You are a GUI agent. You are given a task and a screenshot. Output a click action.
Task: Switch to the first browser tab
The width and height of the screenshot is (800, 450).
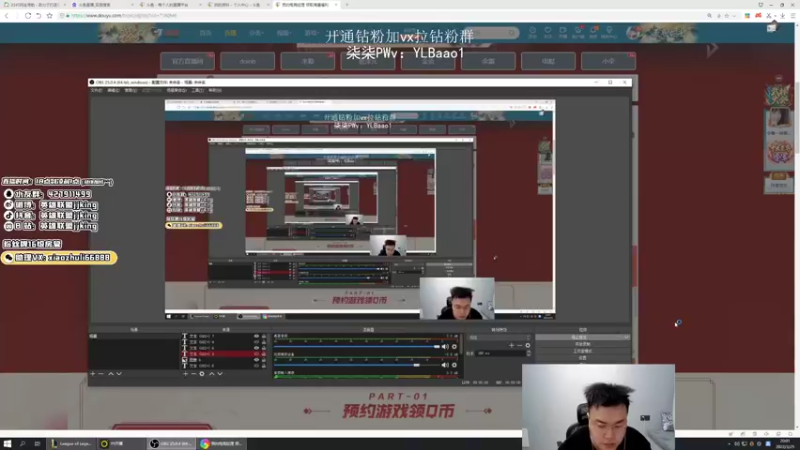(33, 5)
